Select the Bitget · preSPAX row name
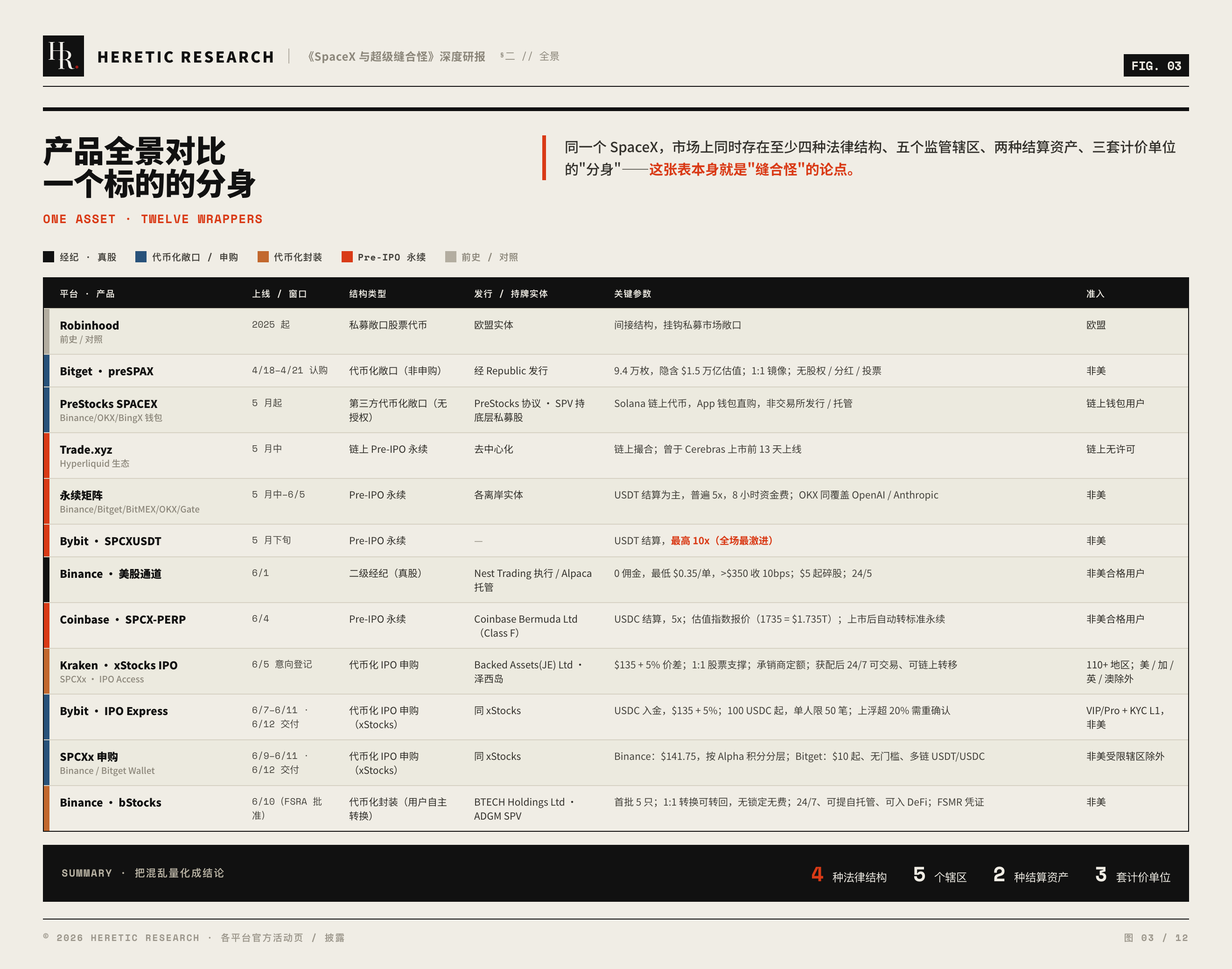The width and height of the screenshot is (1232, 969). (107, 372)
